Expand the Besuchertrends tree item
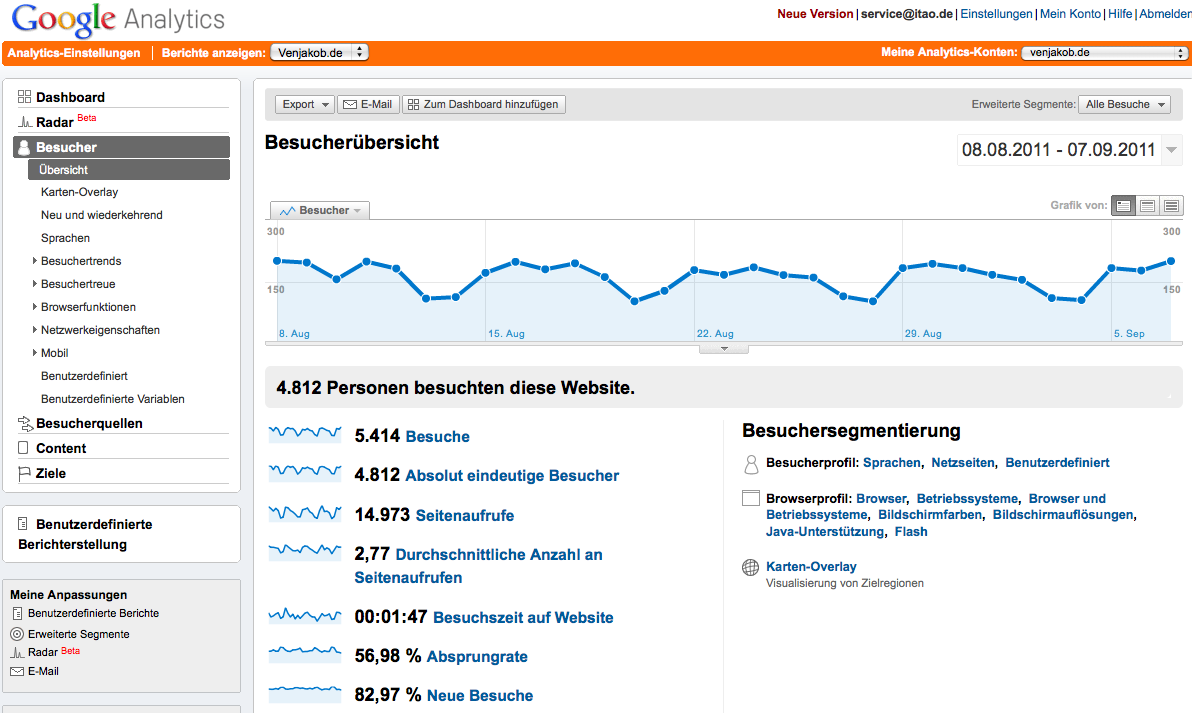Viewport: 1192px width, 713px height. 34,261
